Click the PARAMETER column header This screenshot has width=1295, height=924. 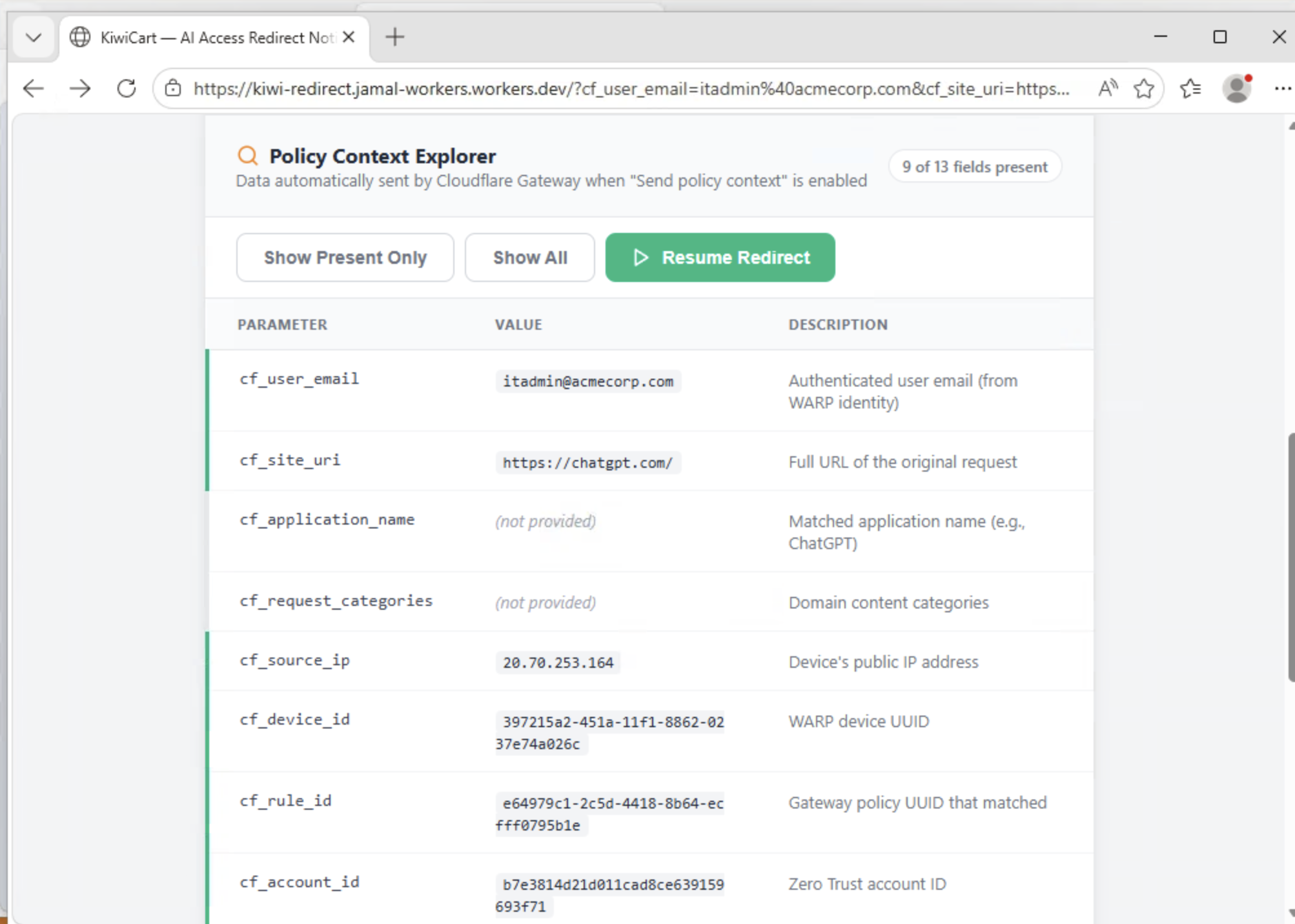tap(282, 325)
